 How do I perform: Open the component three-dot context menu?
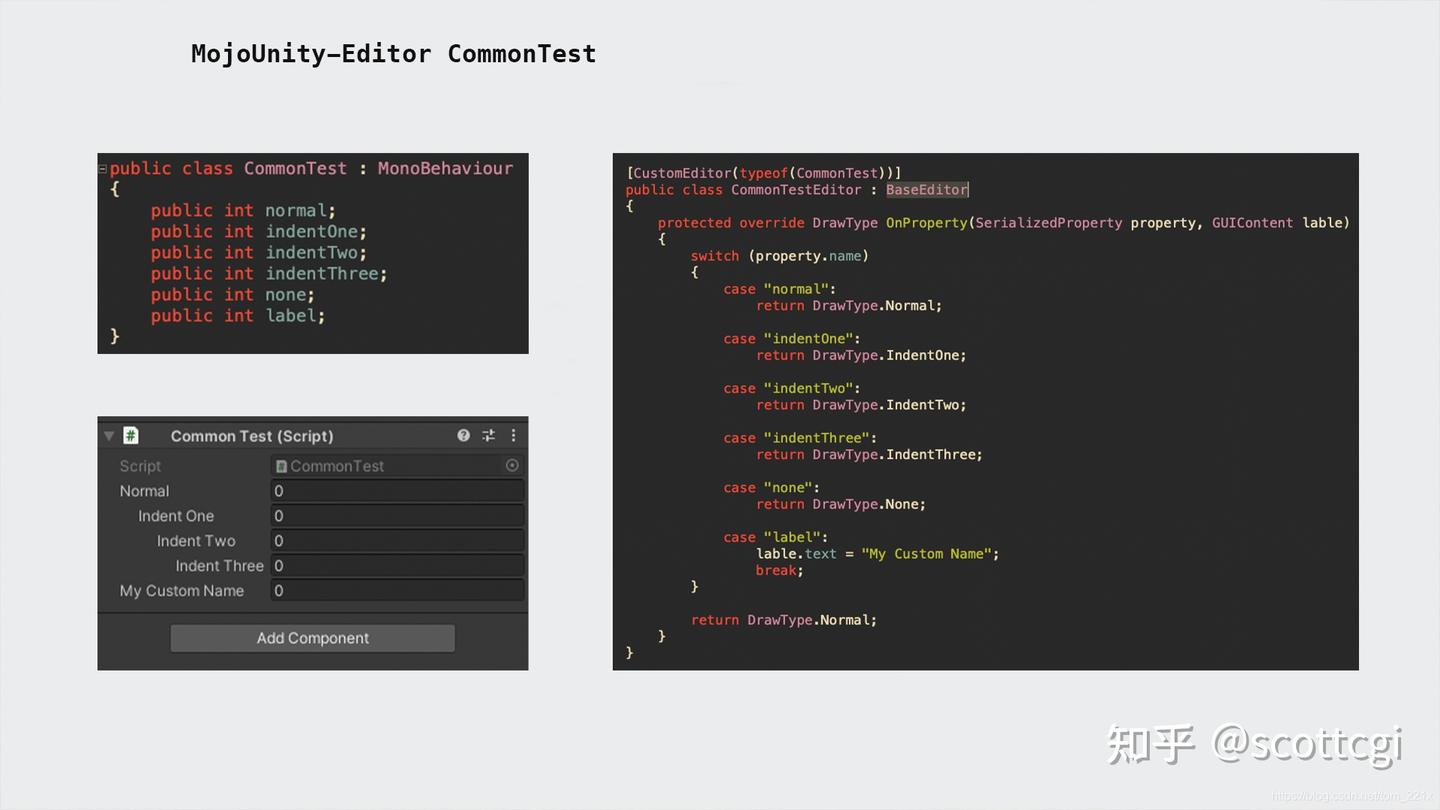tap(513, 435)
